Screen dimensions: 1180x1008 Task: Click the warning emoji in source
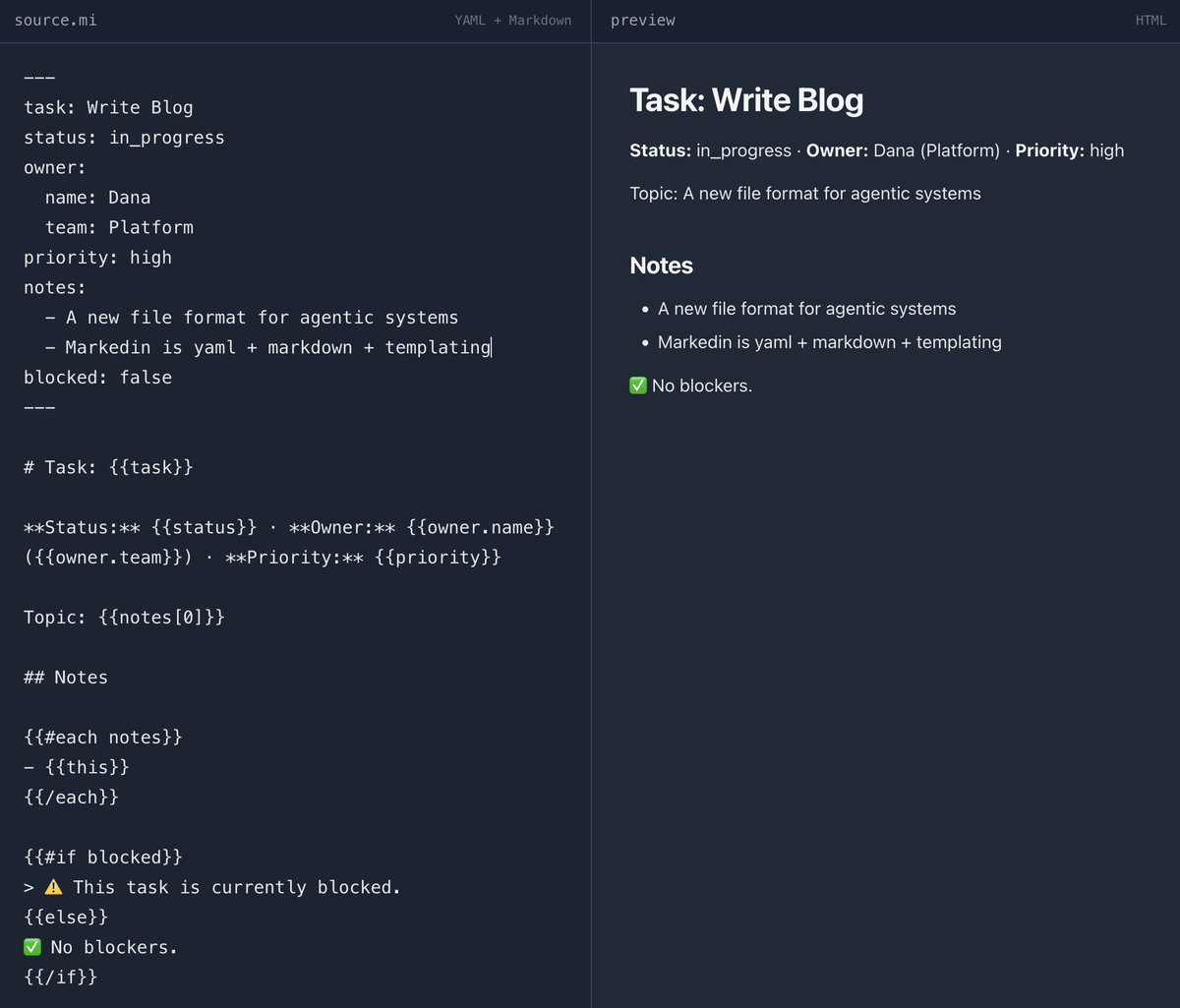point(53,887)
